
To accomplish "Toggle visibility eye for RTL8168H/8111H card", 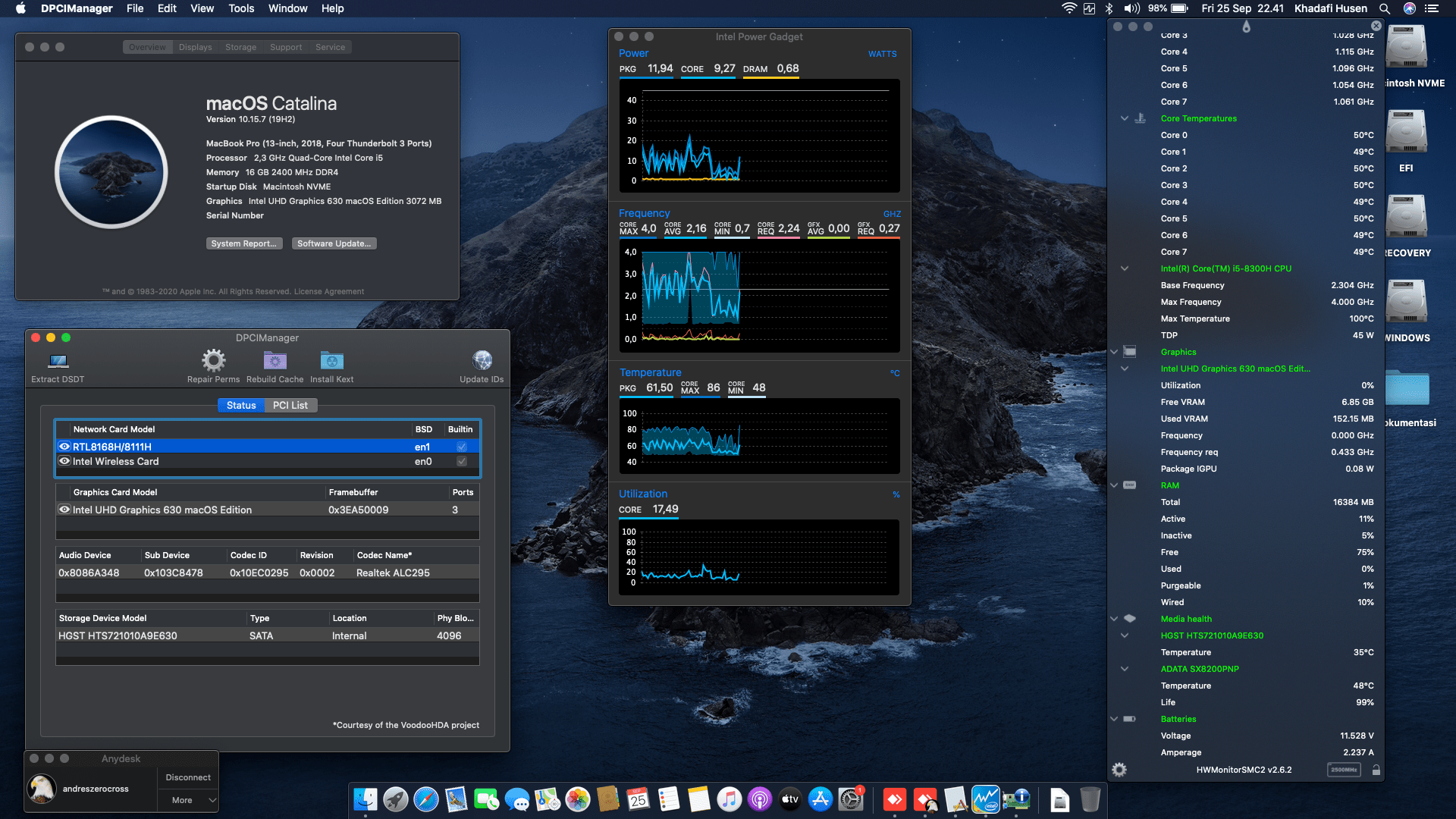I will [64, 446].
